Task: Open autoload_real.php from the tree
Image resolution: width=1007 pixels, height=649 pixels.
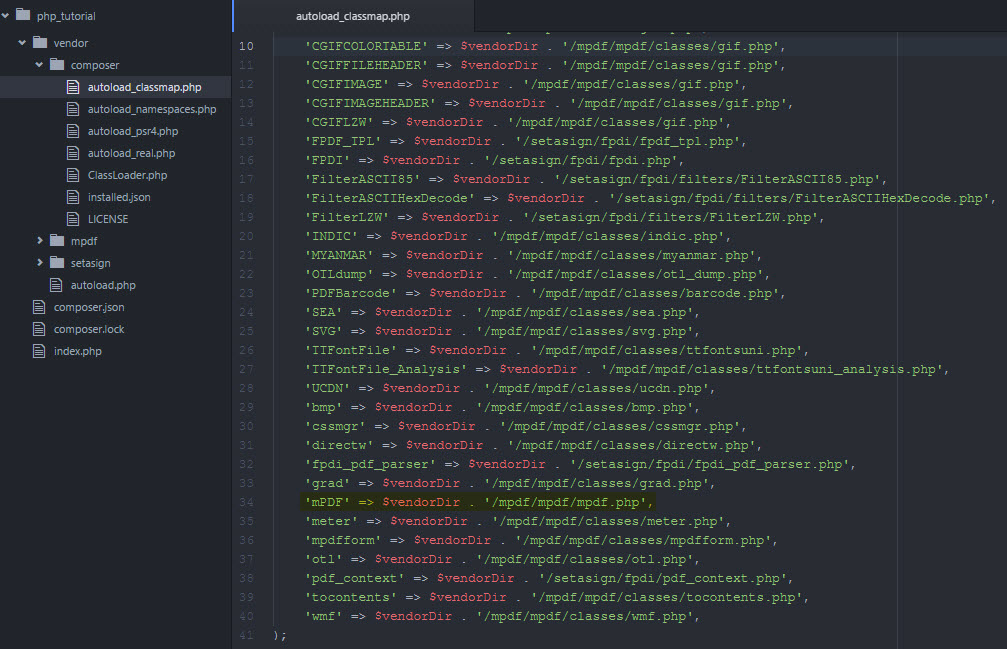Action: (131, 153)
